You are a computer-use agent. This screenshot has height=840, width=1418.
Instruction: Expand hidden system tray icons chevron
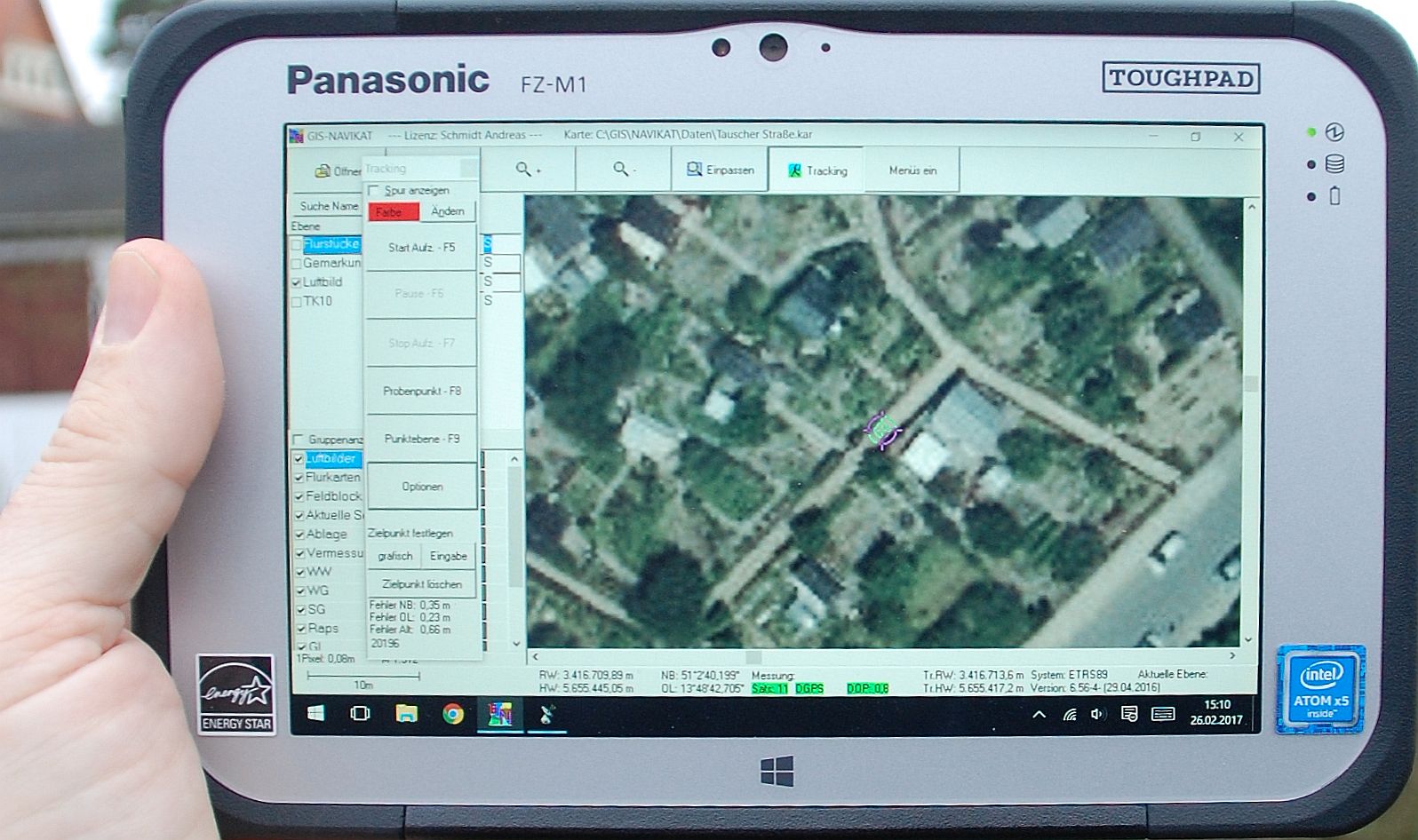1038,715
